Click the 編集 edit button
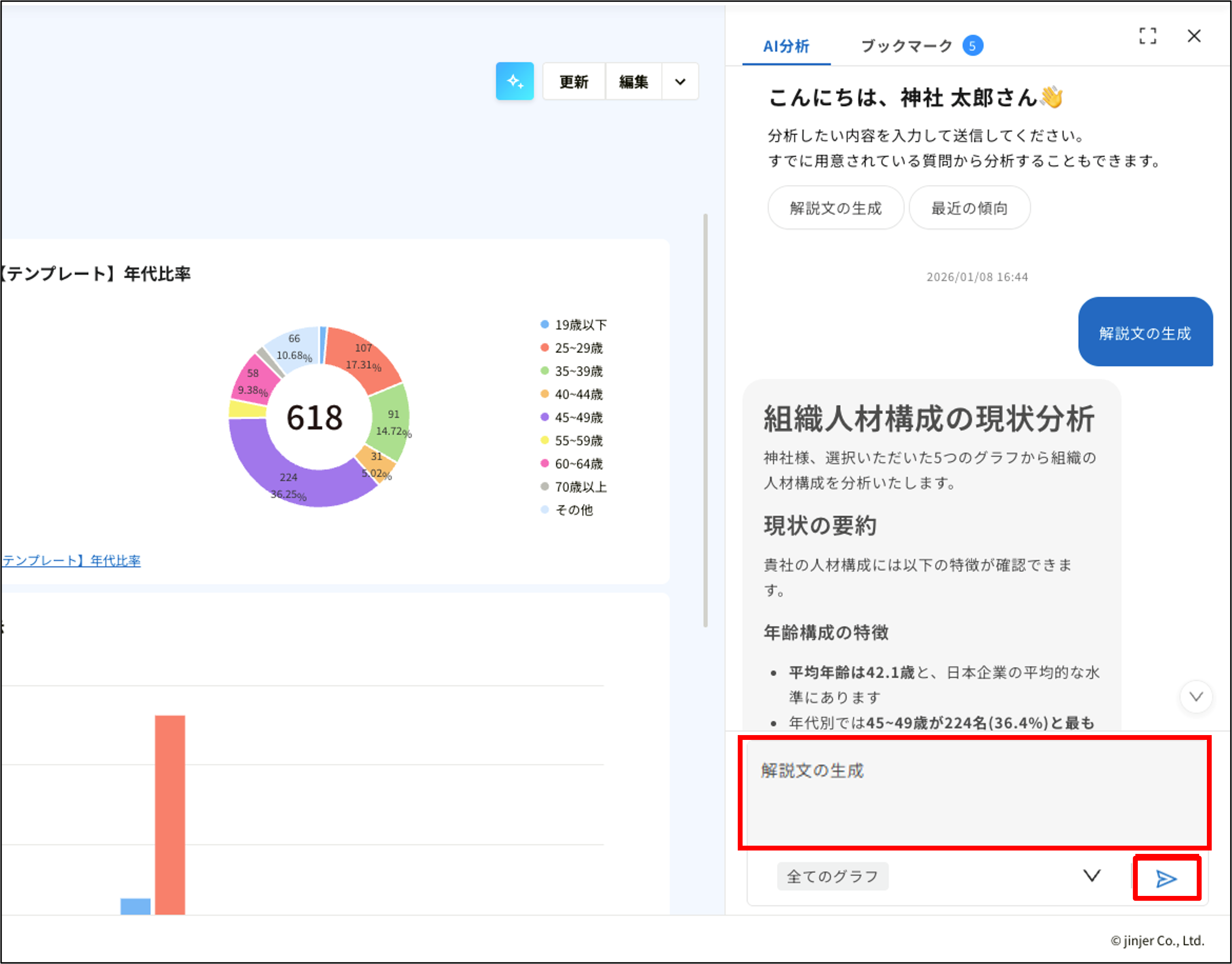The image size is (1232, 964). (x=633, y=81)
